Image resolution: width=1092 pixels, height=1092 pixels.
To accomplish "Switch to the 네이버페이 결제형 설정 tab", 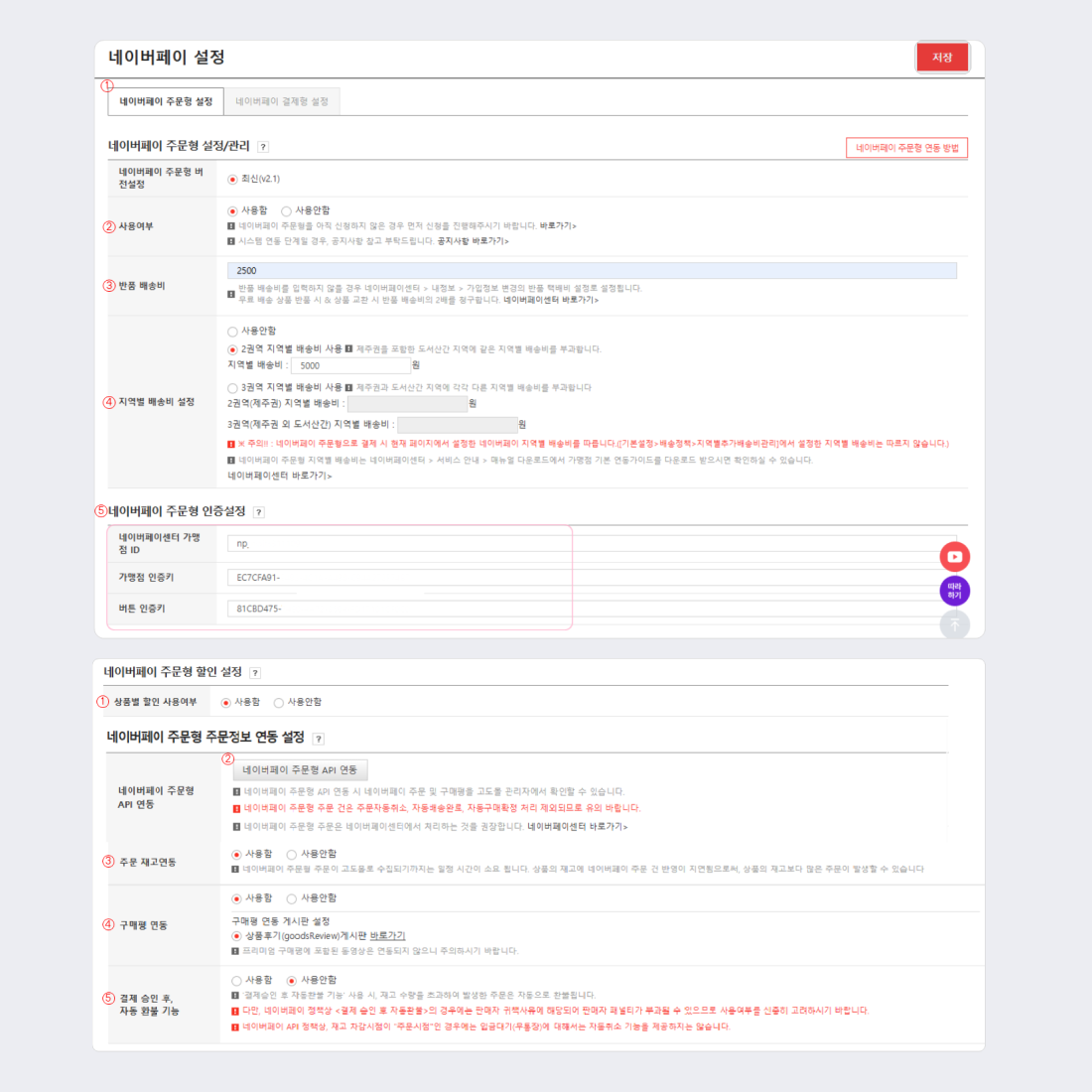I will (281, 101).
